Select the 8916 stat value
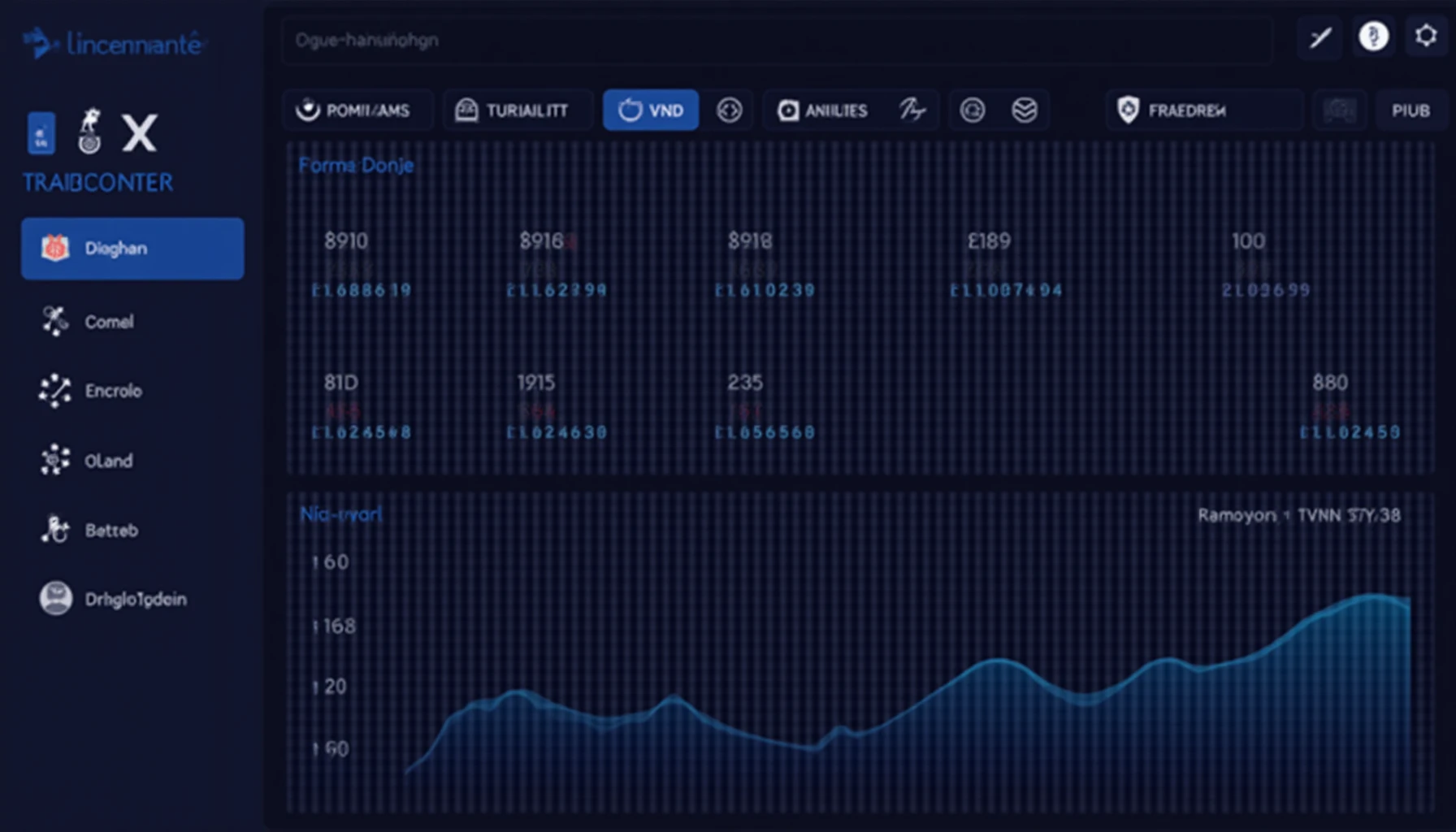Image resolution: width=1456 pixels, height=832 pixels. 541,241
